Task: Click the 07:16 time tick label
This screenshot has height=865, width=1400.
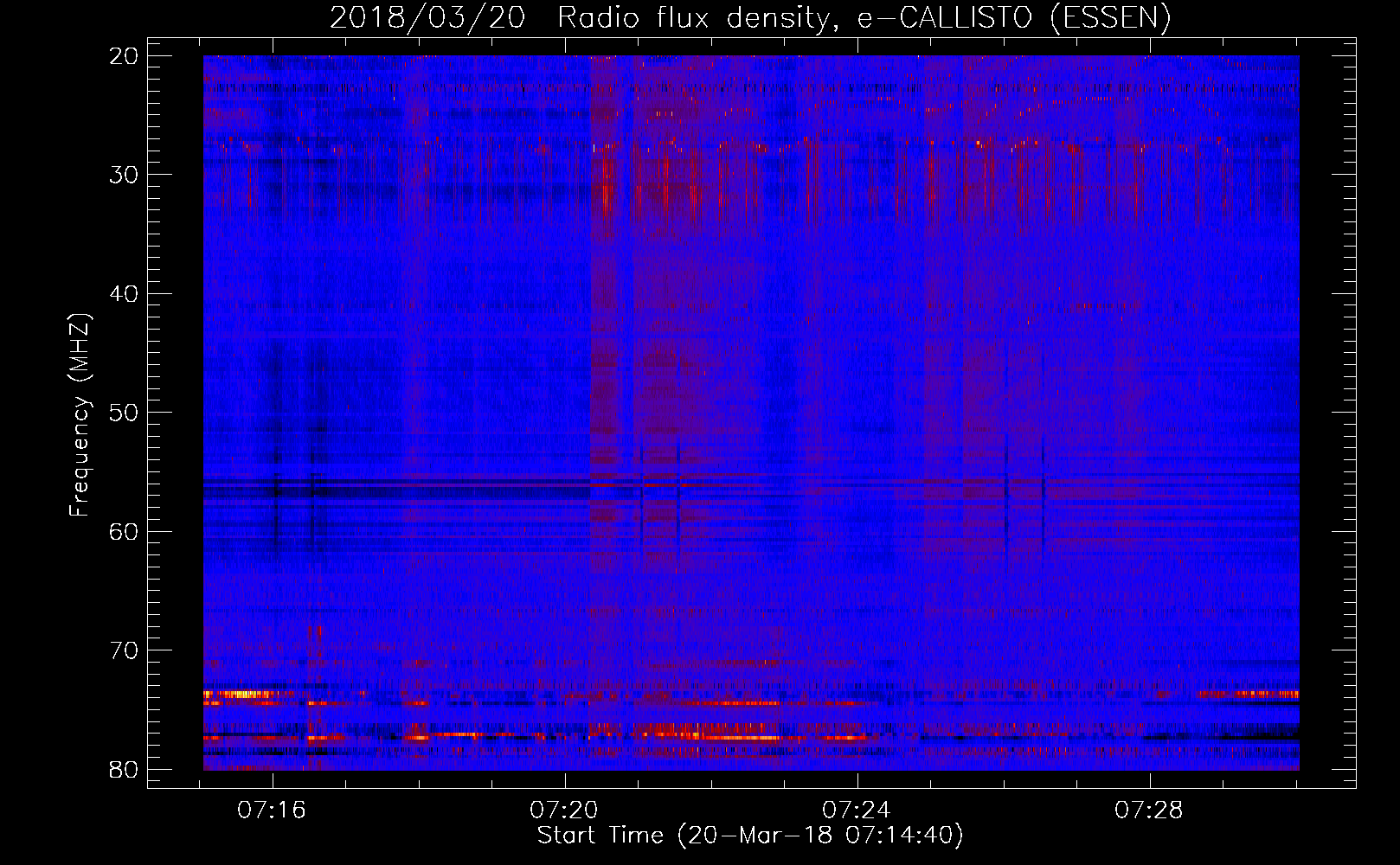Action: pos(273,811)
